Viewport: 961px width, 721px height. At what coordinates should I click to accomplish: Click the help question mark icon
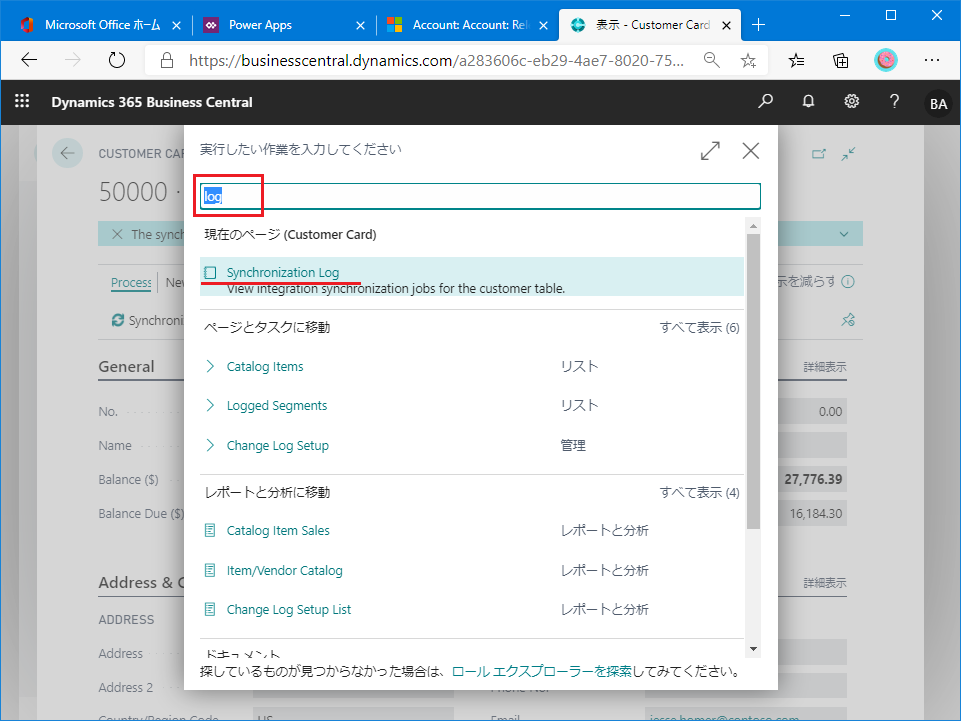pos(895,102)
